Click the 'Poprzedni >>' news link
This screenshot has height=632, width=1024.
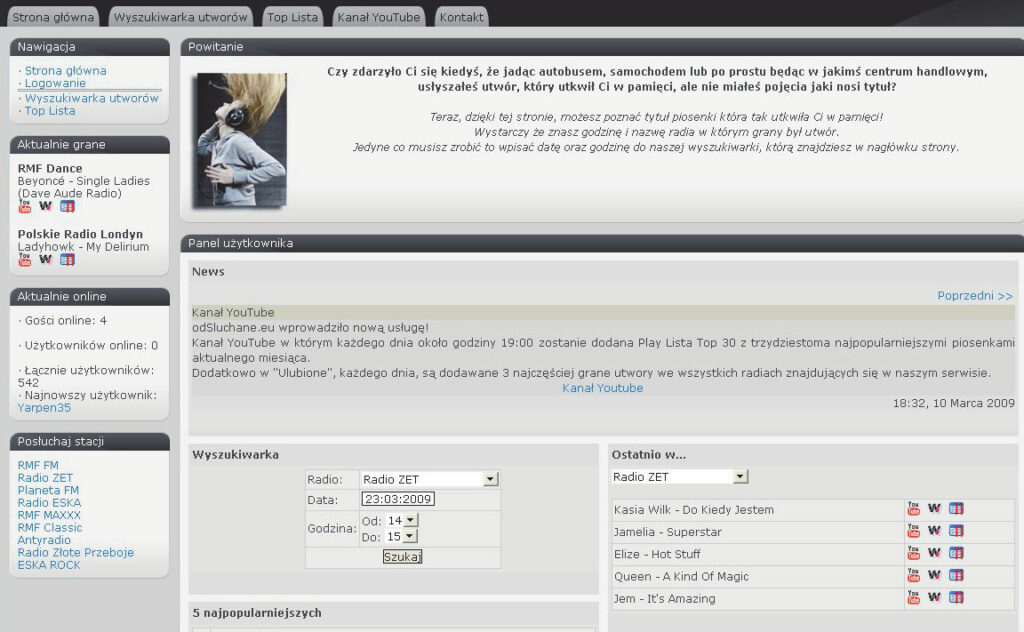click(974, 296)
